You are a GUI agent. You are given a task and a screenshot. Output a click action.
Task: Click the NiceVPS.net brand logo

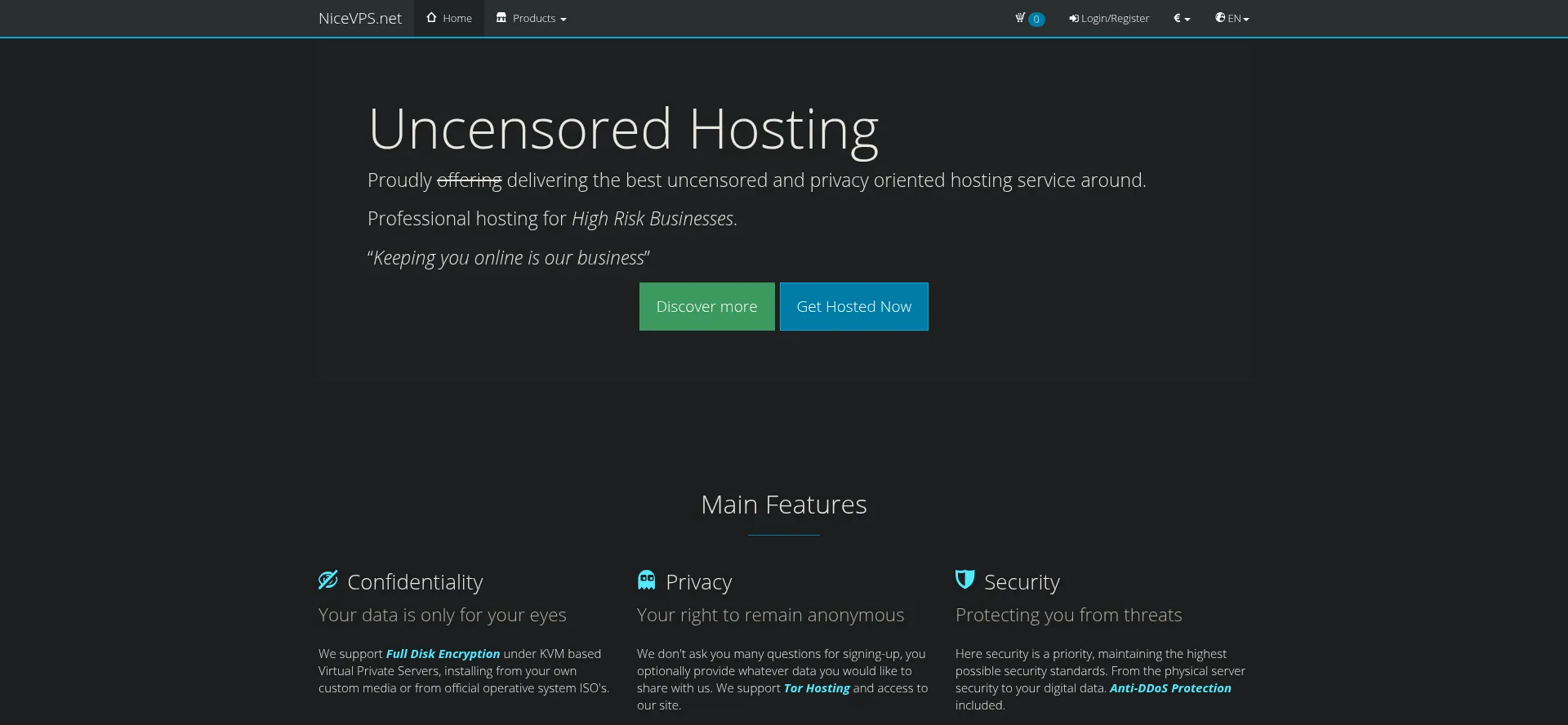(360, 18)
